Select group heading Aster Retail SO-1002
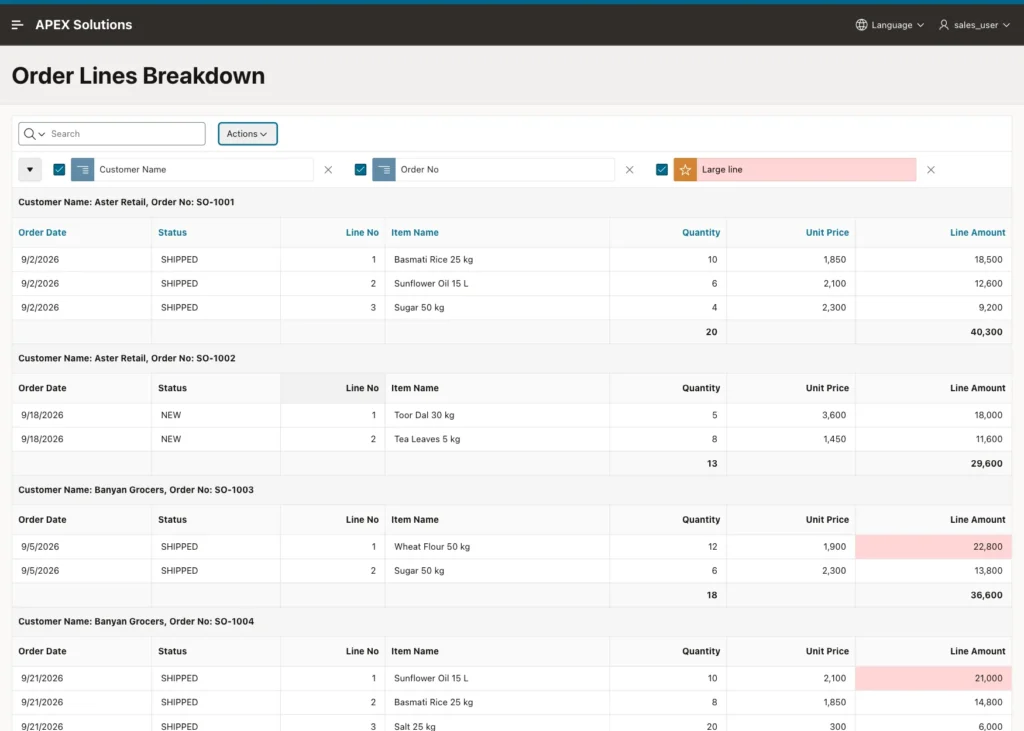 pos(127,359)
